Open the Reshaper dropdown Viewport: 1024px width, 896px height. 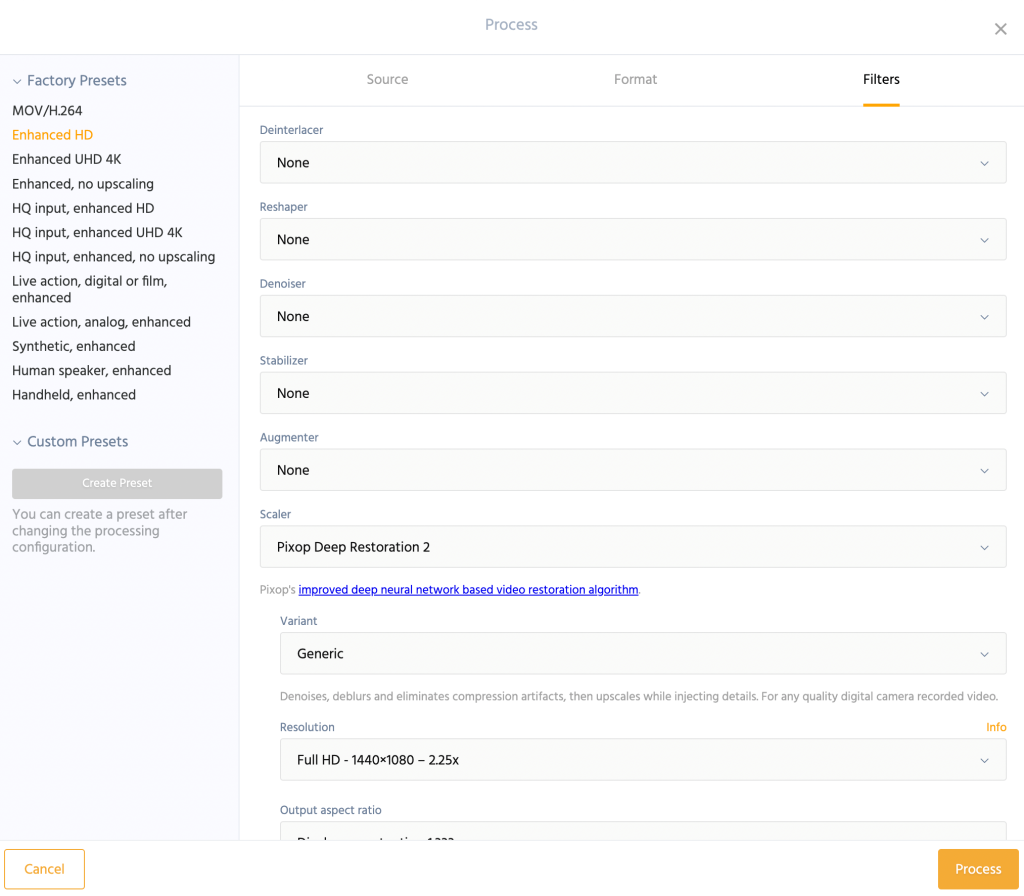click(632, 240)
